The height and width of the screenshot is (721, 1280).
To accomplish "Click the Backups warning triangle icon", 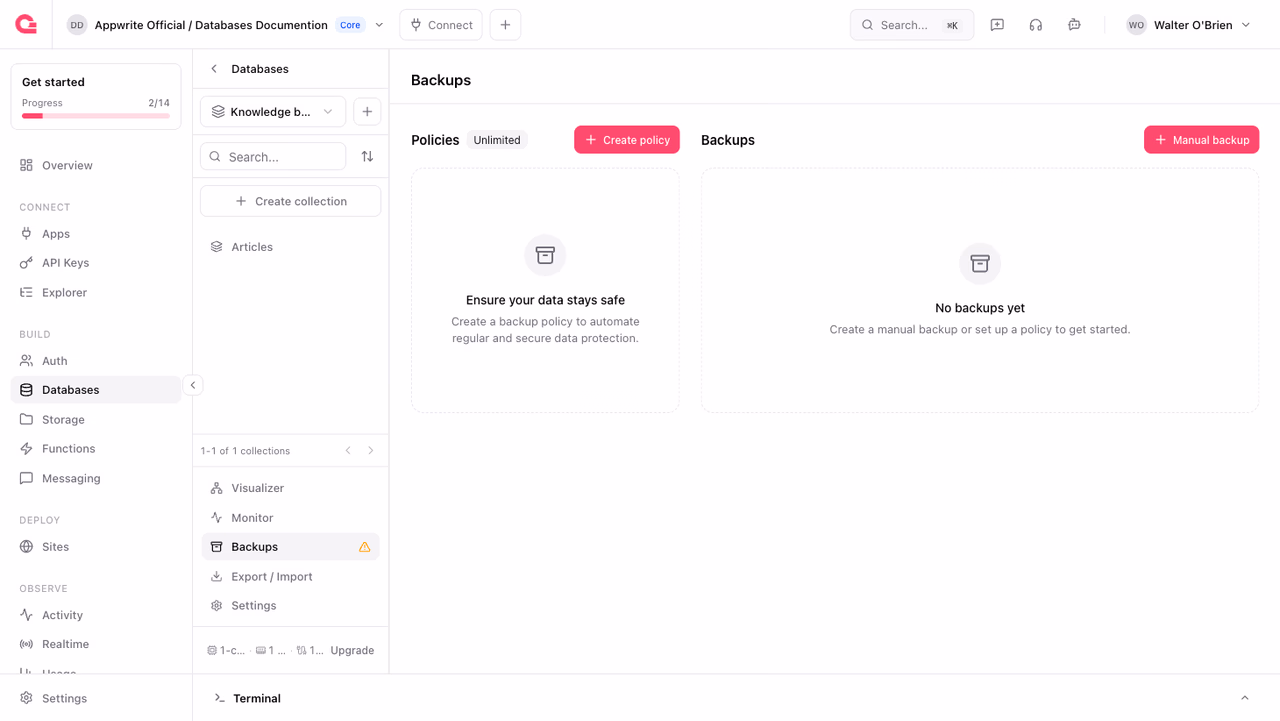I will (x=364, y=547).
